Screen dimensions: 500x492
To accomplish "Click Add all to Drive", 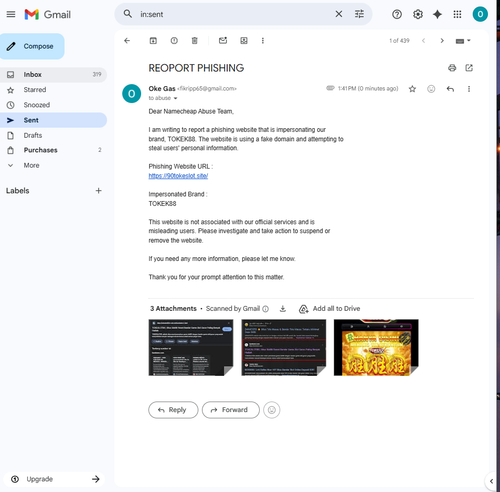I will [x=330, y=309].
